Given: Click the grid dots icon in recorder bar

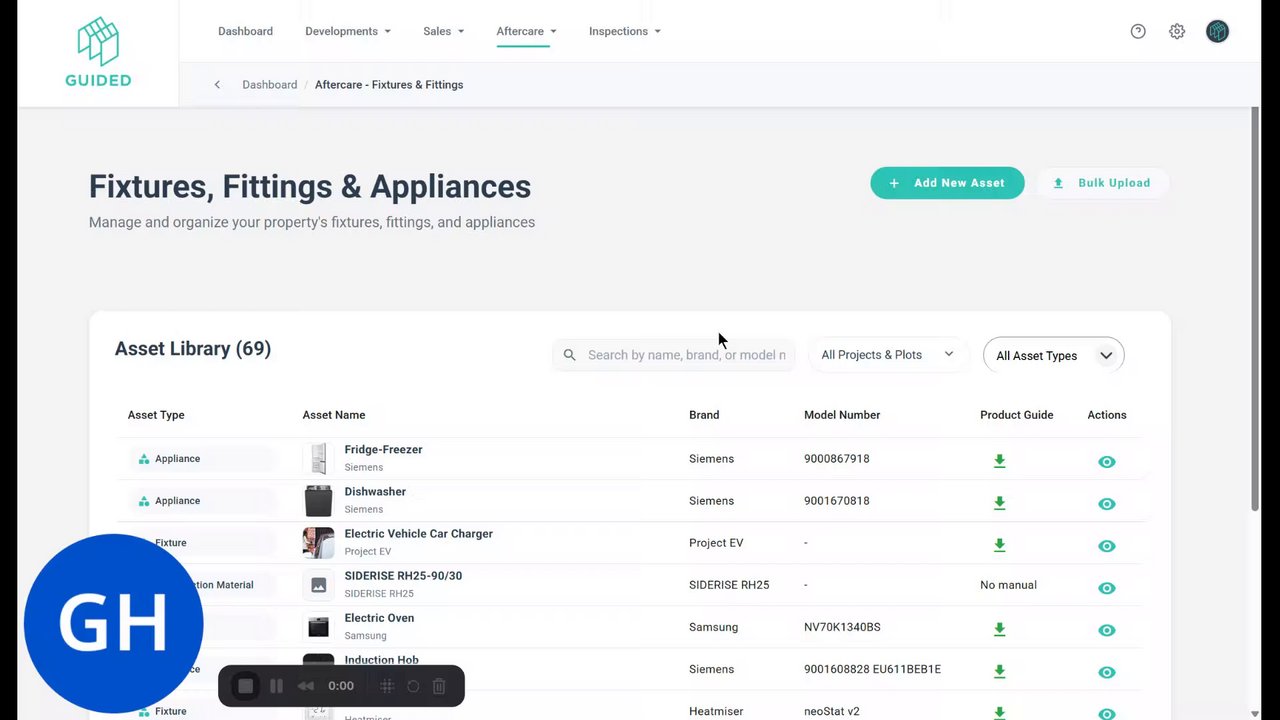Looking at the screenshot, I should click(x=387, y=686).
